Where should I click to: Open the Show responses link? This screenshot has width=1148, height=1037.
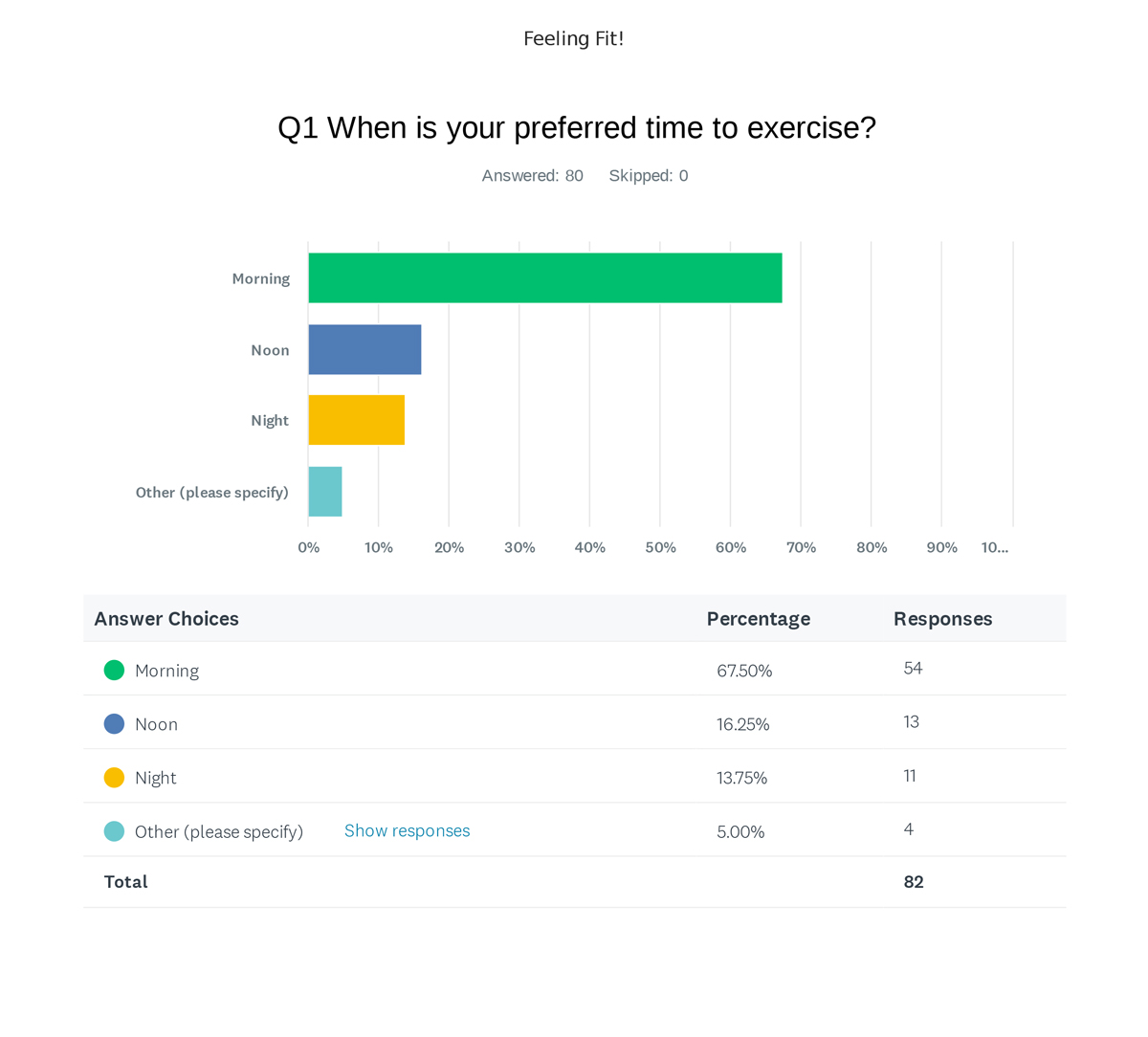pyautogui.click(x=407, y=830)
